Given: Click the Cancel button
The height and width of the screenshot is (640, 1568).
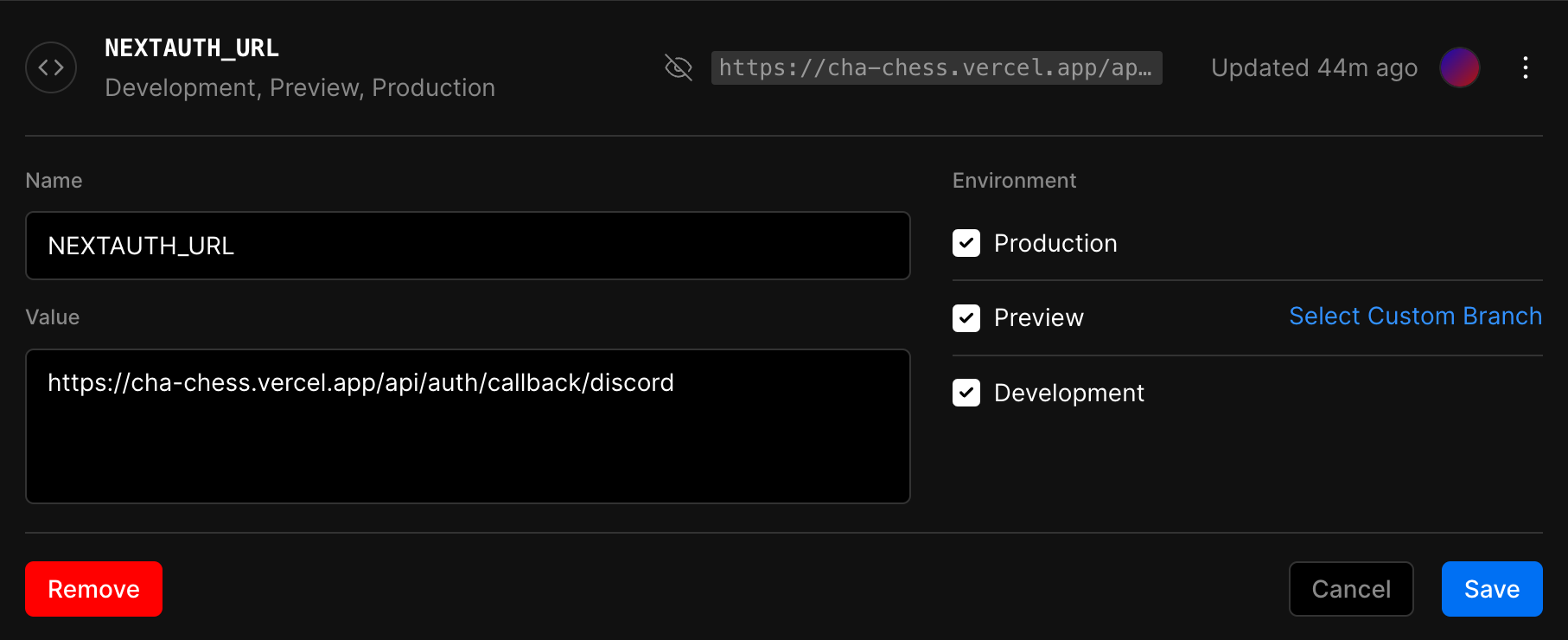Looking at the screenshot, I should coord(1351,589).
